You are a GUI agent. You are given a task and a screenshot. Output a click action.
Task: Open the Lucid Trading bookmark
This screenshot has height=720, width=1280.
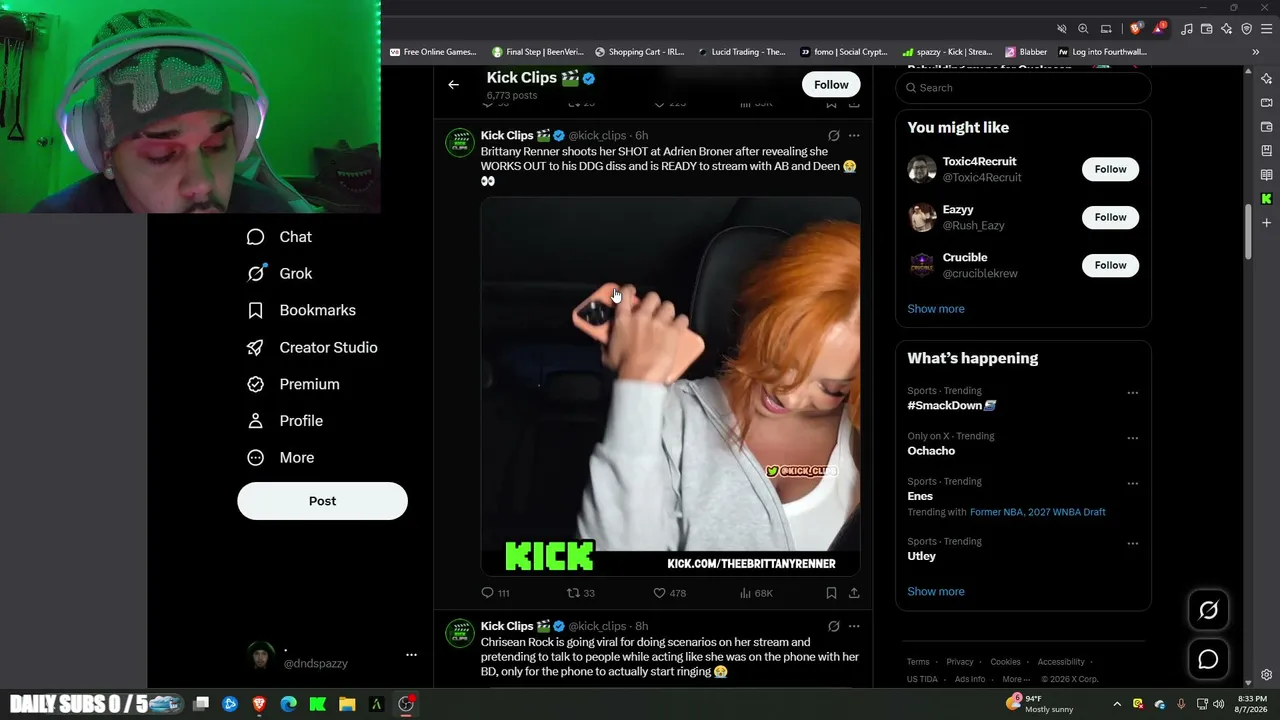(742, 52)
